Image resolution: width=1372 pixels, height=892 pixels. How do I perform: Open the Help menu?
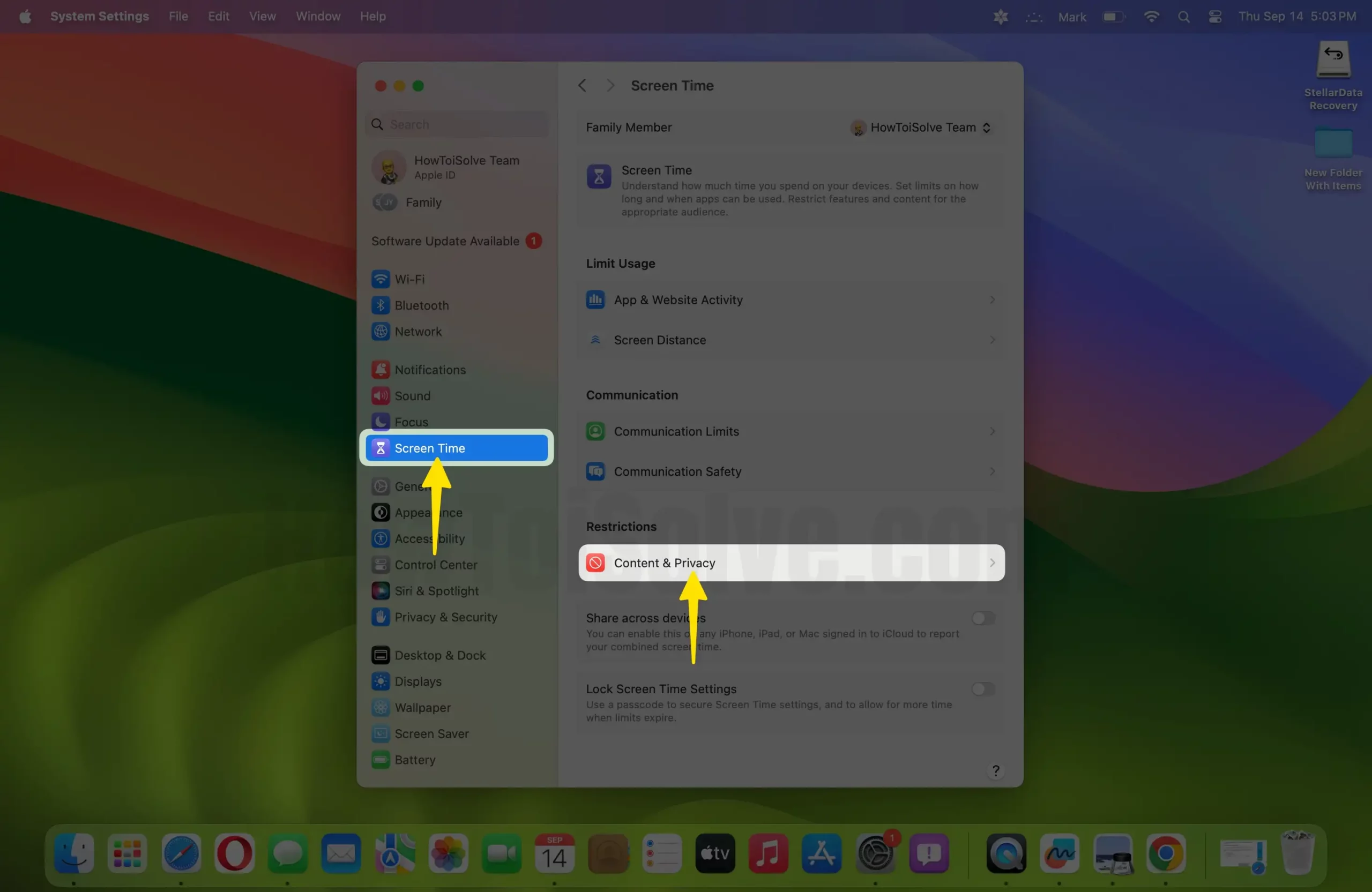coord(372,16)
